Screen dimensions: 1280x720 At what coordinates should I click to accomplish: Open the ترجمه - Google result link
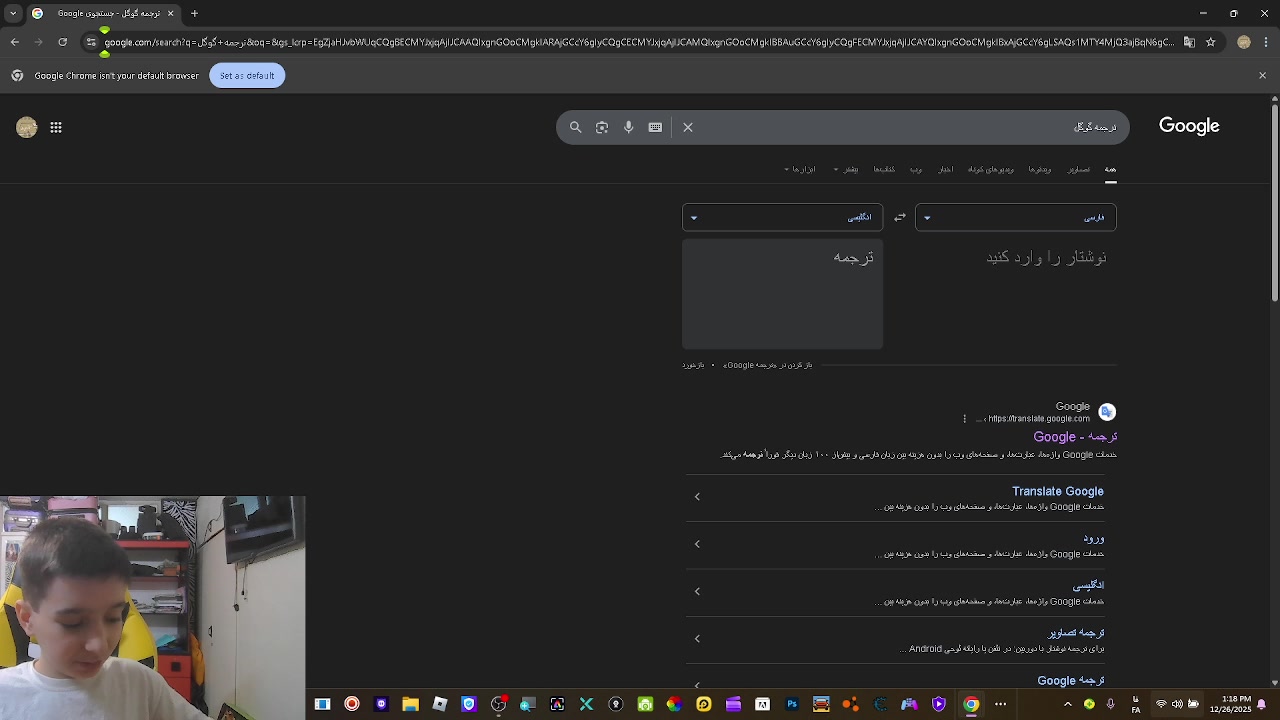coord(1075,437)
